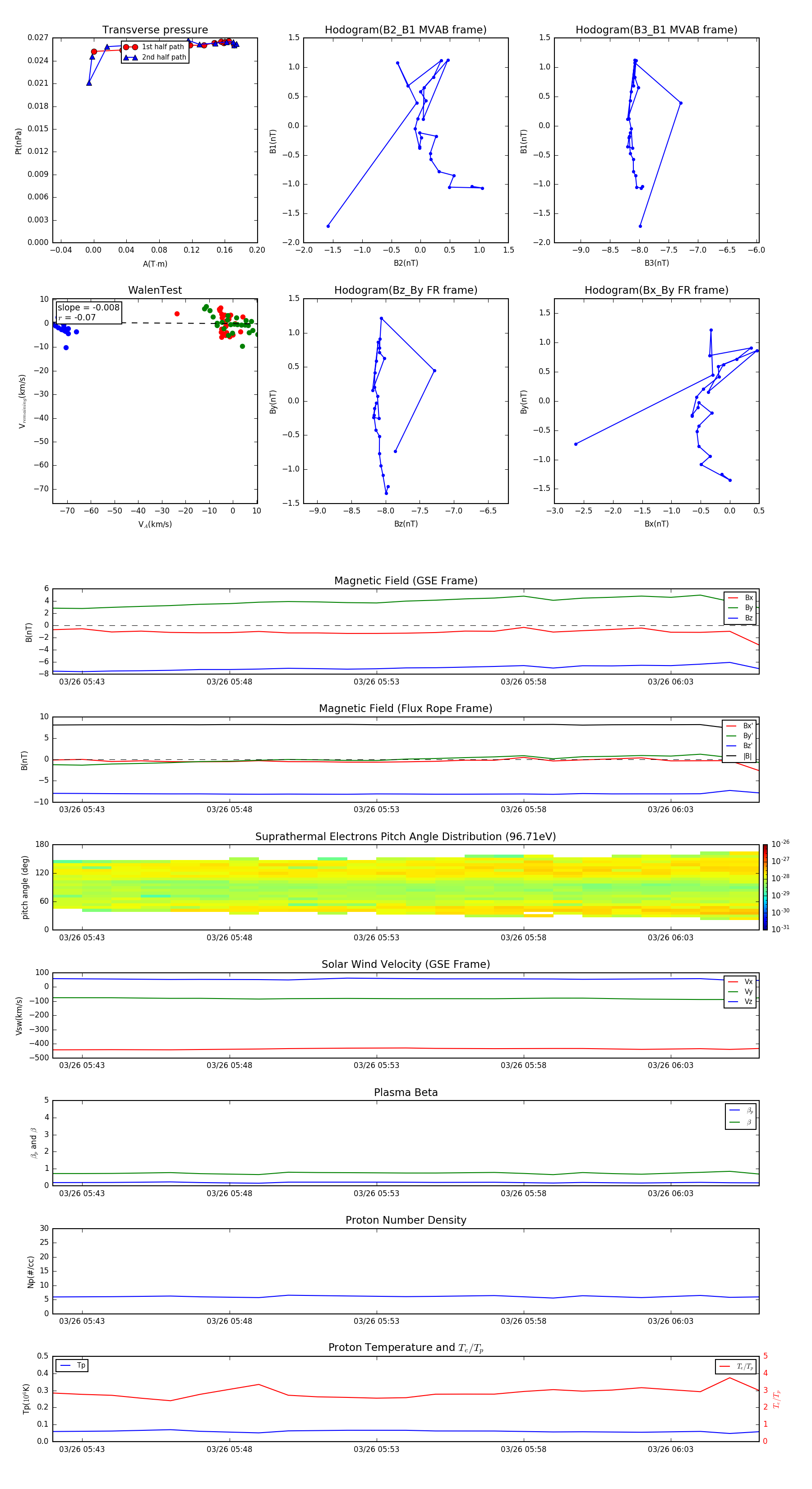Select the Suprathermal Electrons Pitch Angle title
Viewport: 812px width, 1489px height.
tap(405, 837)
